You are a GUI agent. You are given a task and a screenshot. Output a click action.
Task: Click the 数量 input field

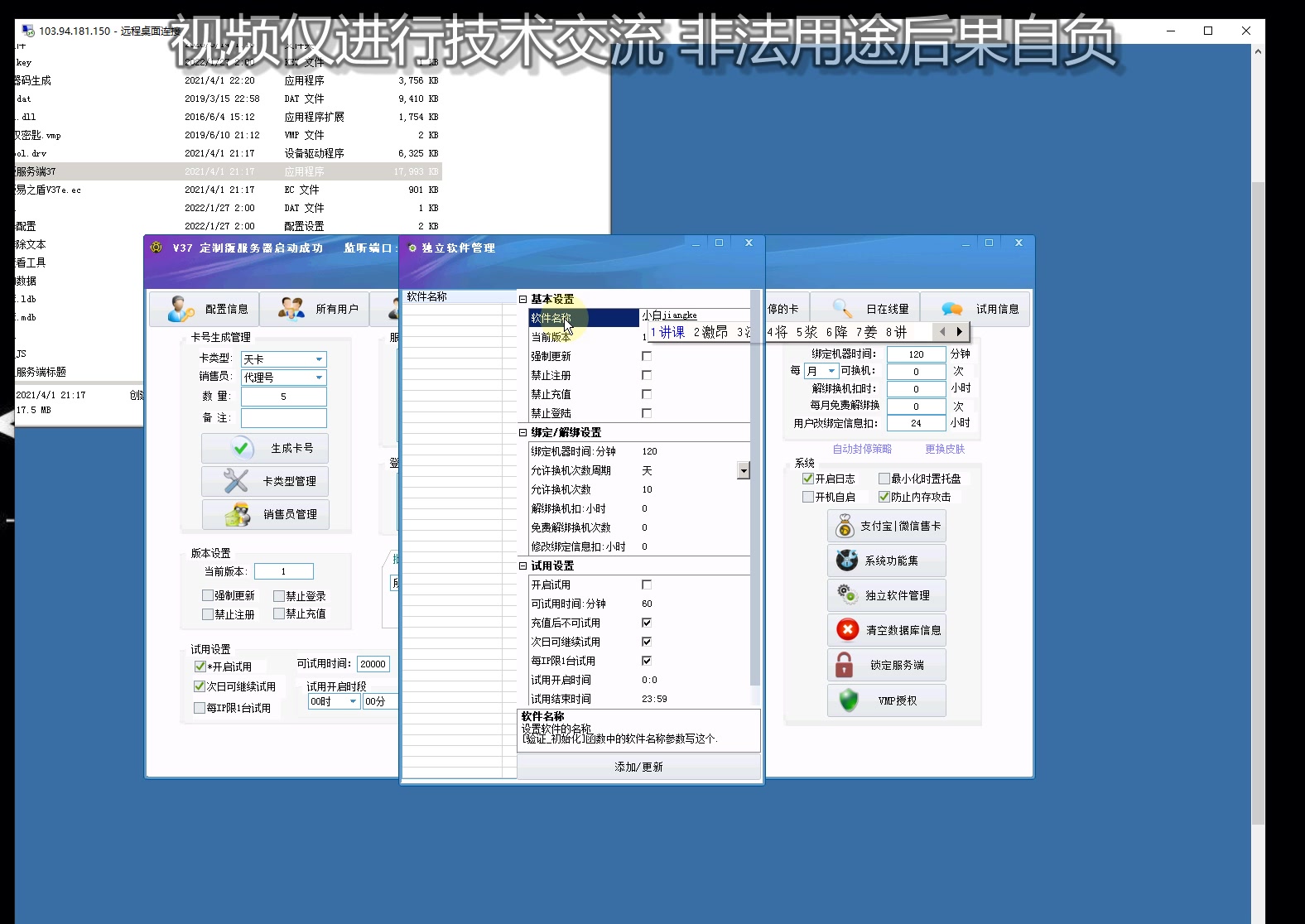point(284,397)
